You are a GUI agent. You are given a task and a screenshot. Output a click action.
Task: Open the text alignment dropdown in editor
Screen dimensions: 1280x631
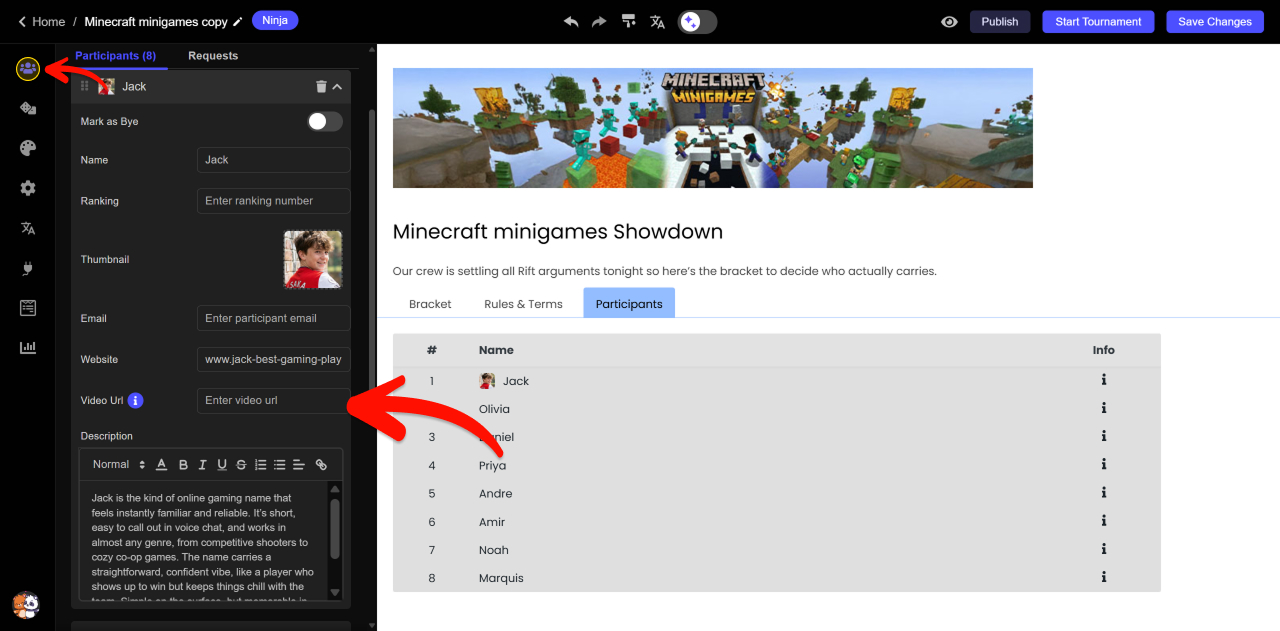tap(299, 465)
